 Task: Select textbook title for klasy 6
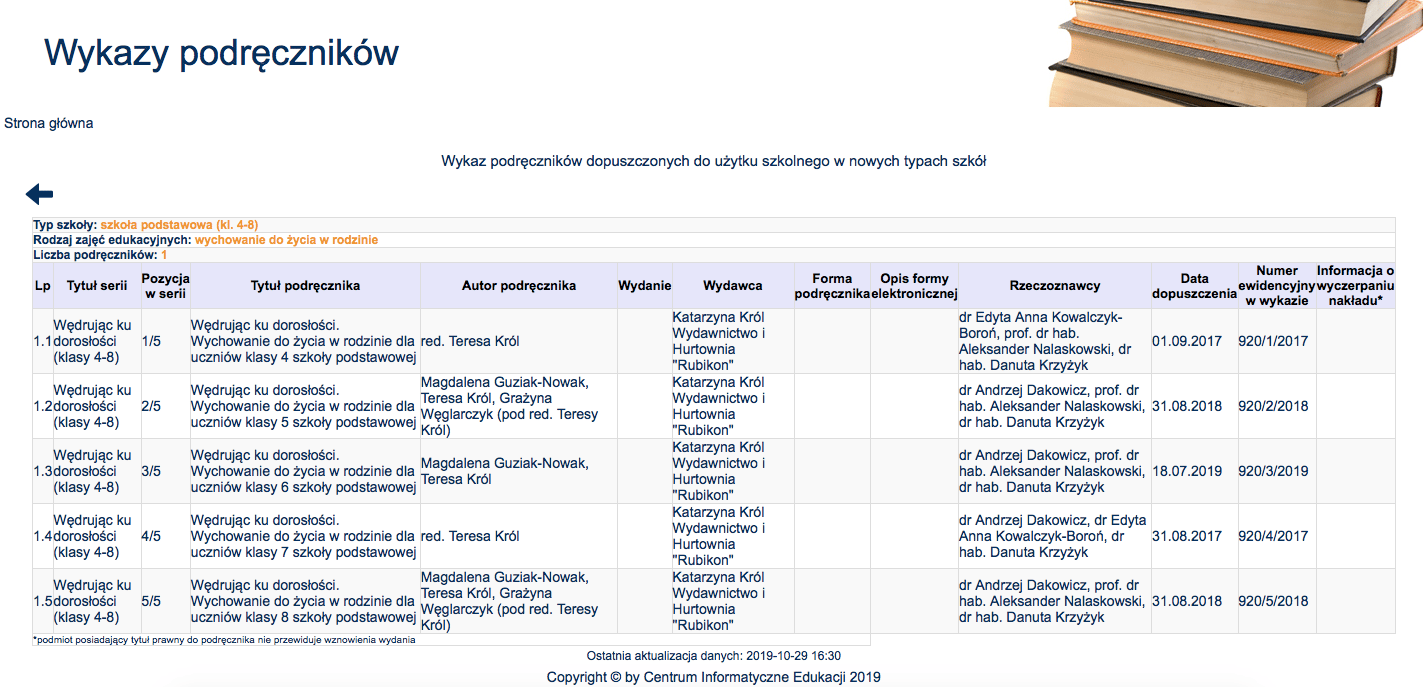click(304, 471)
